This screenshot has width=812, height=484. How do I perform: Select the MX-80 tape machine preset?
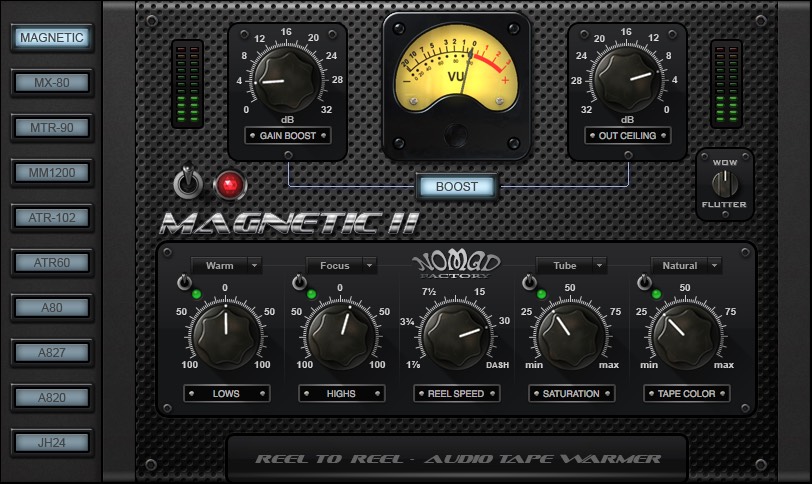pos(52,83)
